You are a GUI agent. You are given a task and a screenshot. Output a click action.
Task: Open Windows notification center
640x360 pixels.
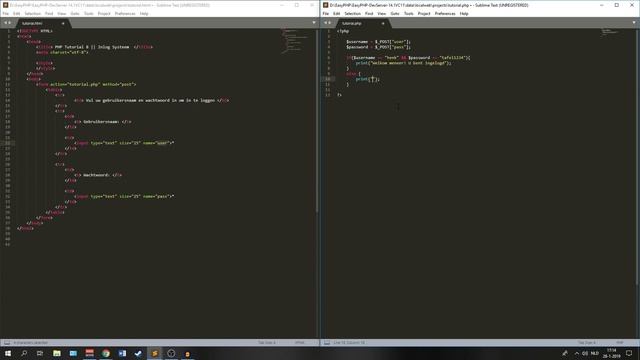(629, 353)
